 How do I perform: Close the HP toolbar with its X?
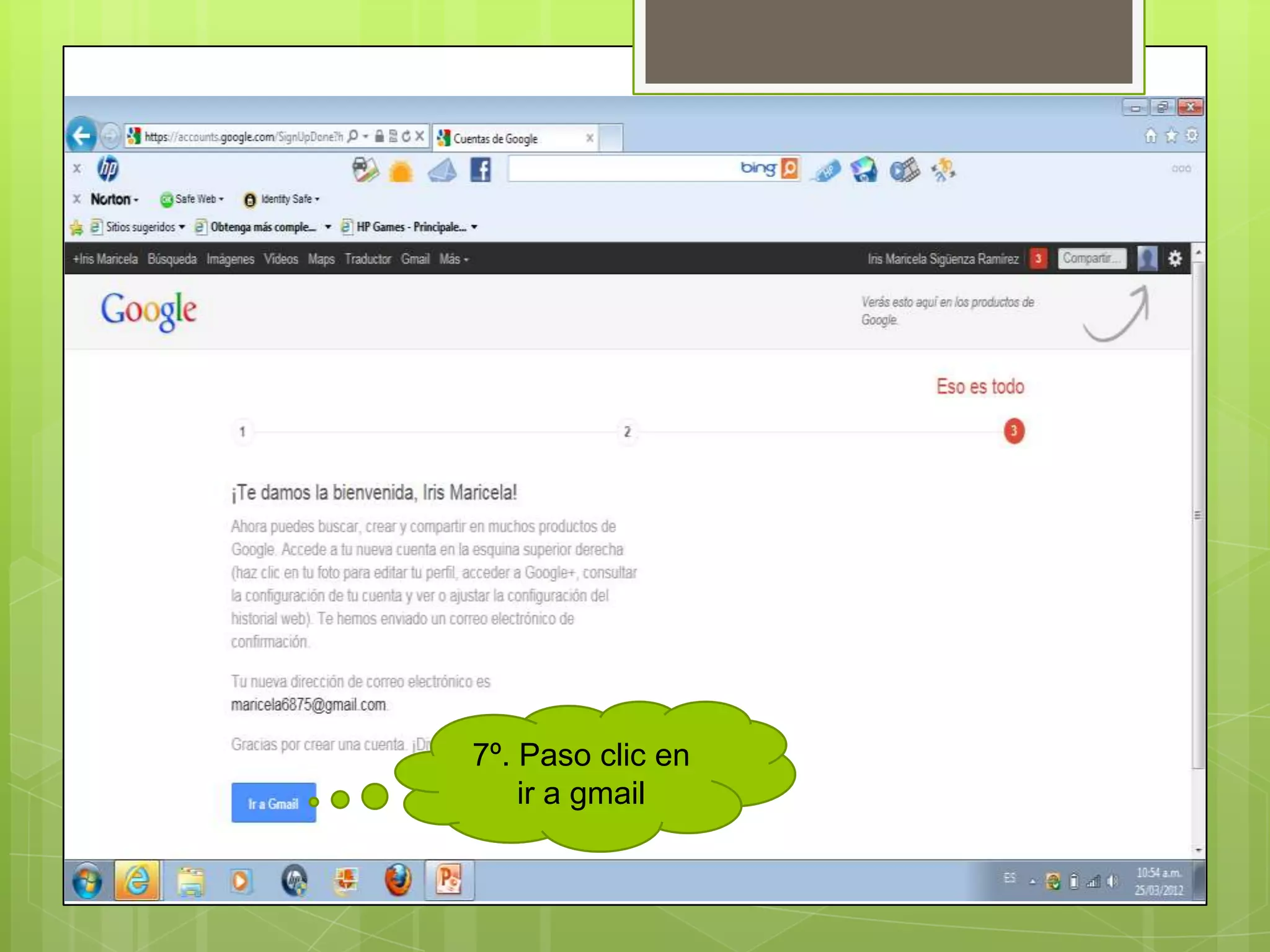point(77,169)
